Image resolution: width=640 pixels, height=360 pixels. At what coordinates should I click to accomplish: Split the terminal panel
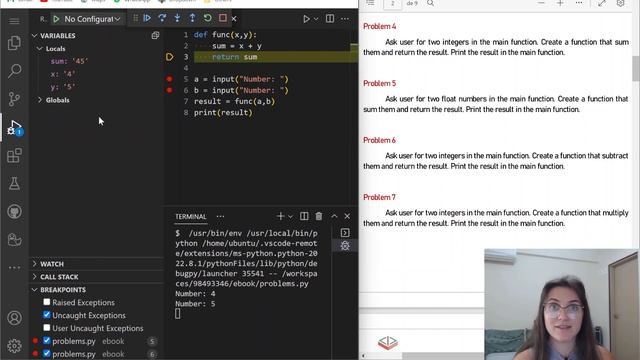pyautogui.click(x=304, y=216)
